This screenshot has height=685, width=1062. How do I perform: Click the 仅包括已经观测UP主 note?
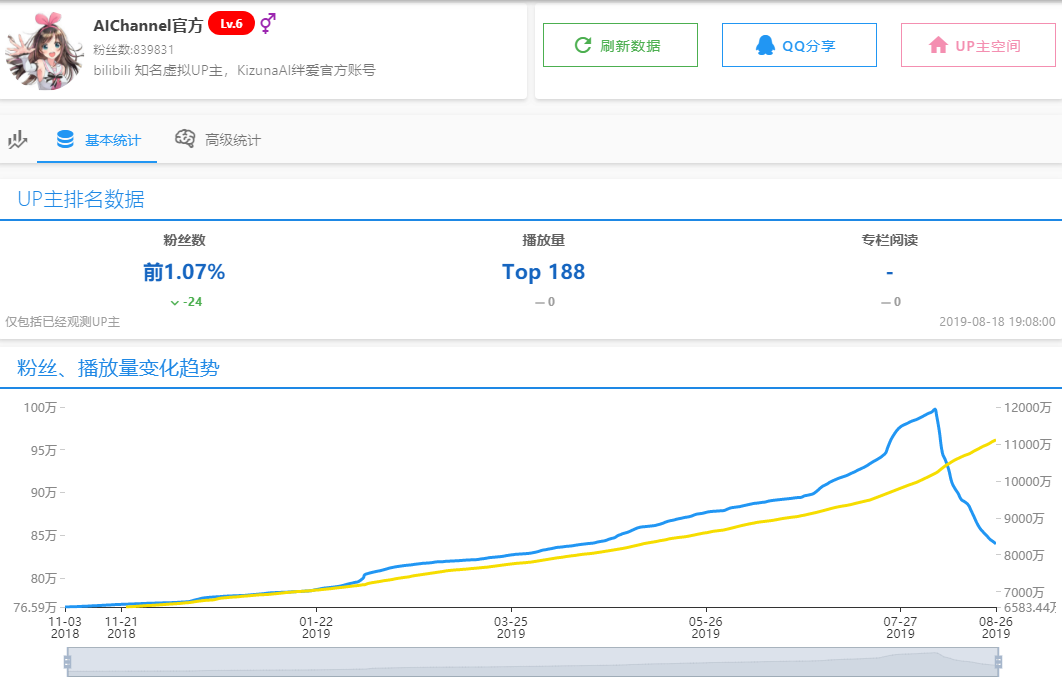(x=63, y=322)
